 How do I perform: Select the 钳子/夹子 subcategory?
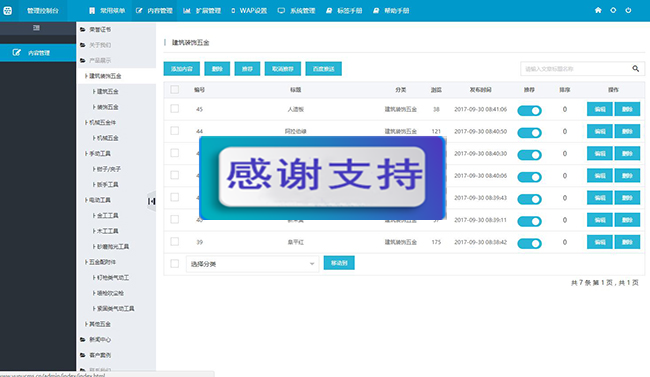coord(107,169)
